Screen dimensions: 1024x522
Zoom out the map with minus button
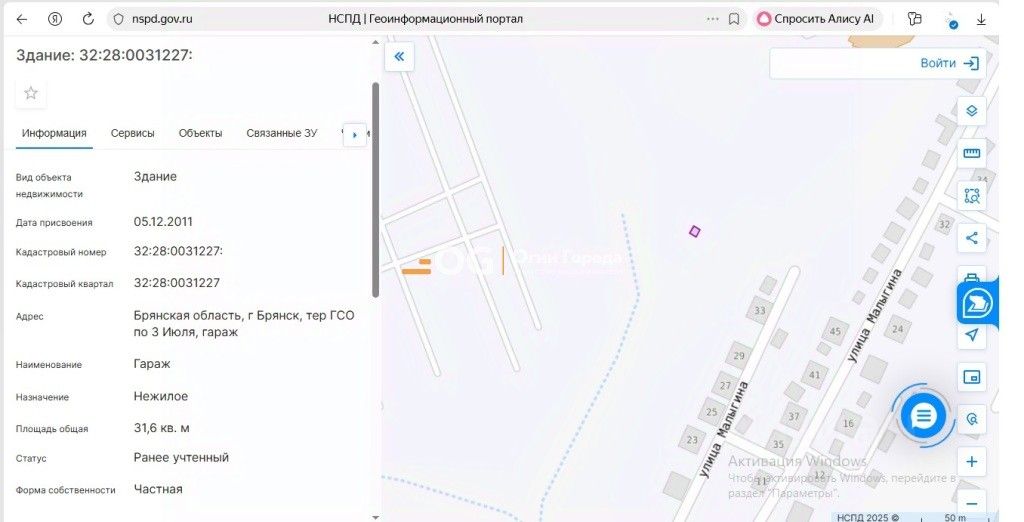(972, 504)
